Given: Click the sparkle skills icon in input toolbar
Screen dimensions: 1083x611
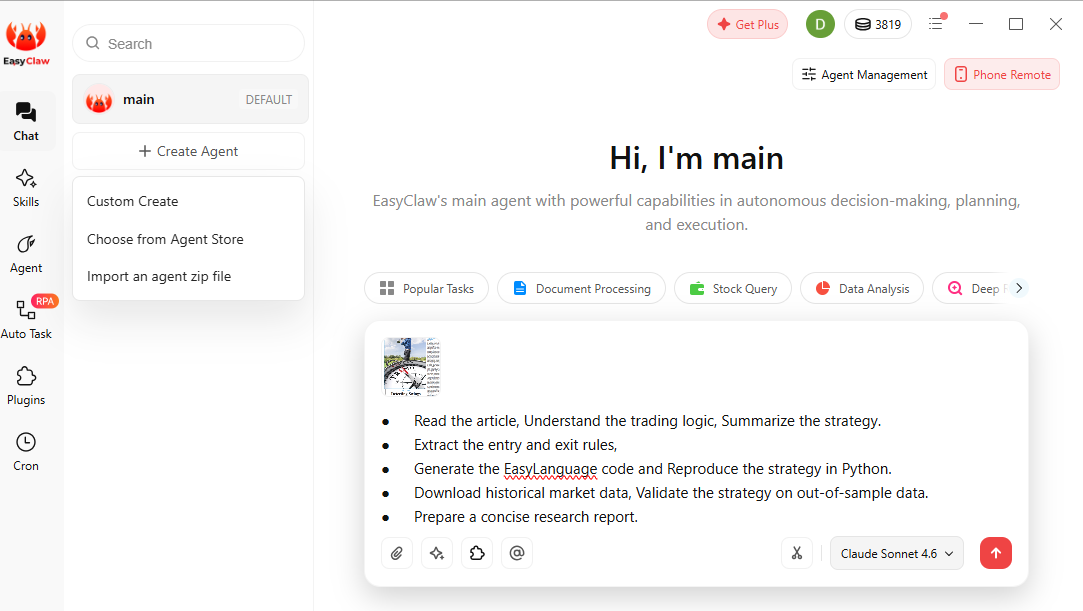Looking at the screenshot, I should (x=437, y=553).
